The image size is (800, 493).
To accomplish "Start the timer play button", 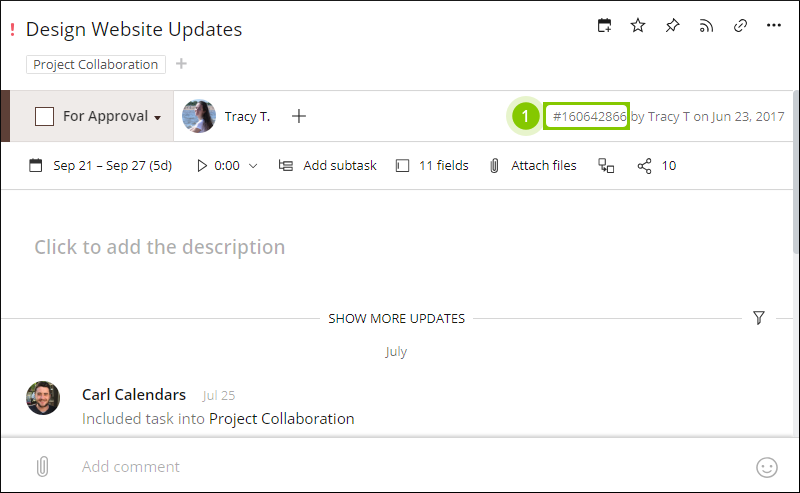I will click(202, 166).
